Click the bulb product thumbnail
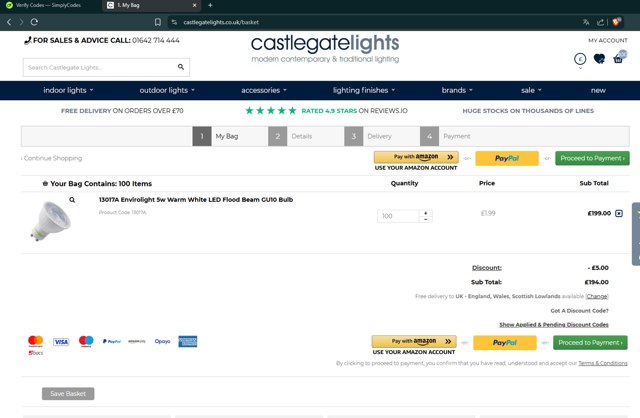Image resolution: width=640 pixels, height=418 pixels. [x=50, y=221]
